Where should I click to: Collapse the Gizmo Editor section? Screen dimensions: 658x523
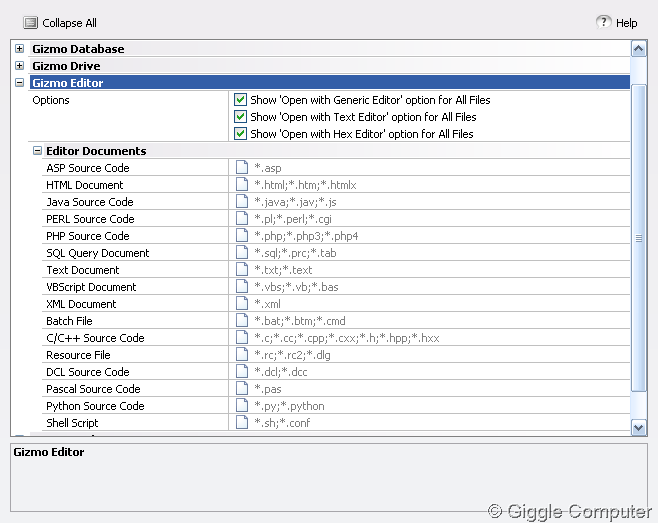19,82
